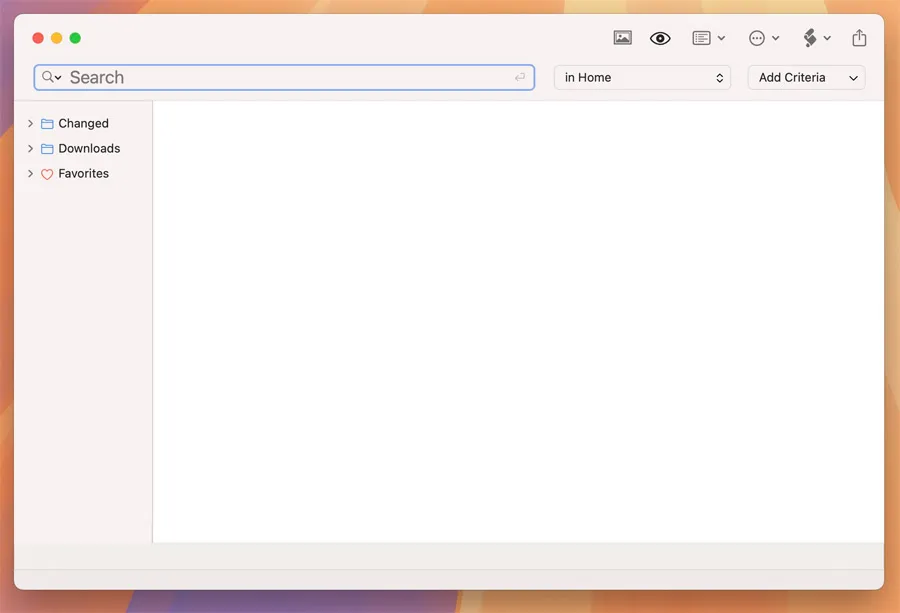Close the window with red button
The width and height of the screenshot is (900, 613).
point(38,38)
